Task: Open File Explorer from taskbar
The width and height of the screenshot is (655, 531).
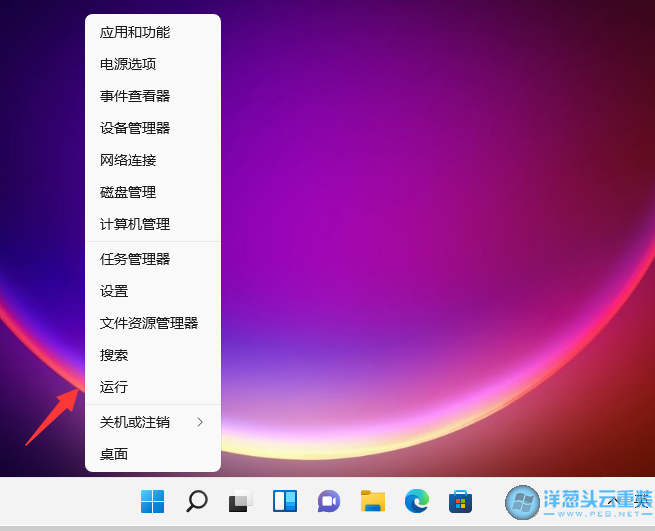Action: pyautogui.click(x=373, y=501)
